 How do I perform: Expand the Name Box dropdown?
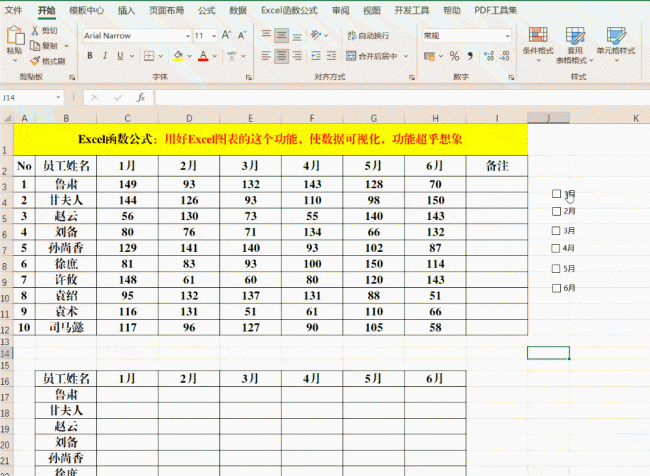point(58,97)
